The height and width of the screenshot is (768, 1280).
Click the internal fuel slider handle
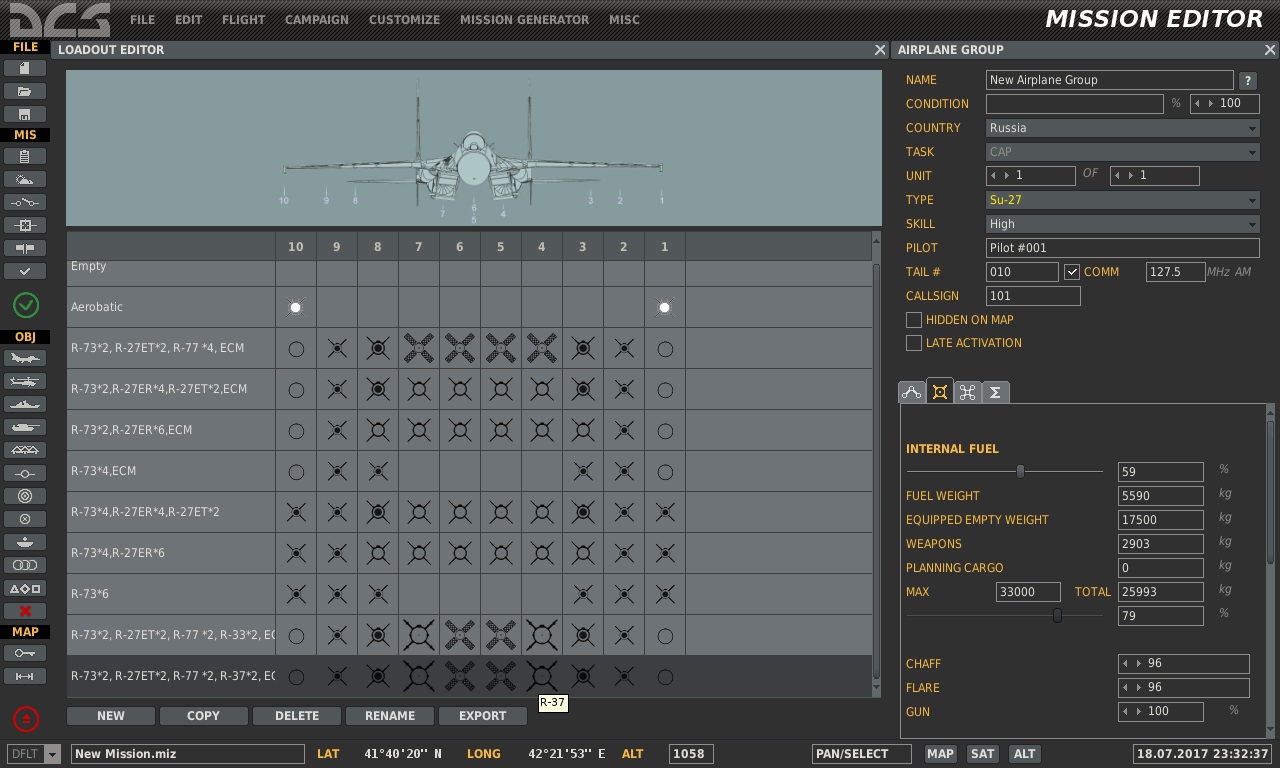pos(1020,471)
